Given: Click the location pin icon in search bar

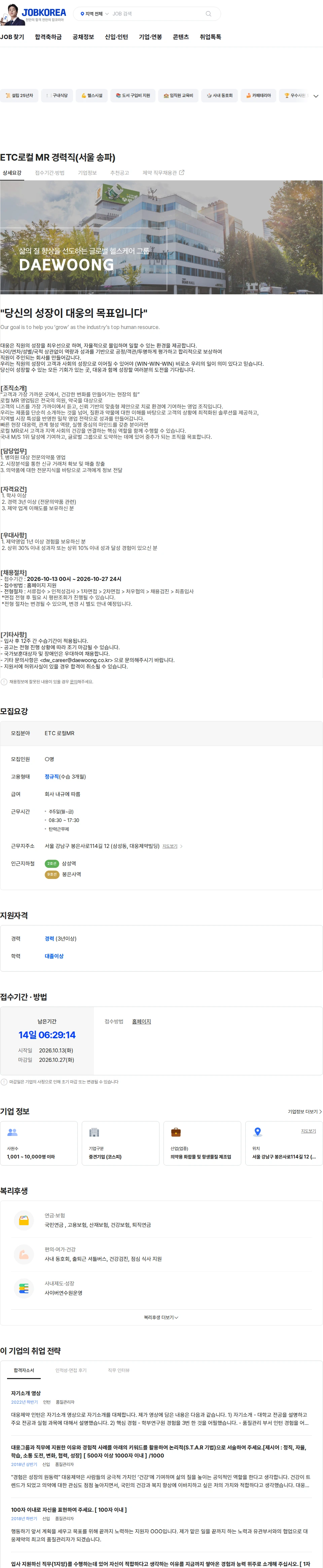Looking at the screenshot, I should [x=82, y=13].
